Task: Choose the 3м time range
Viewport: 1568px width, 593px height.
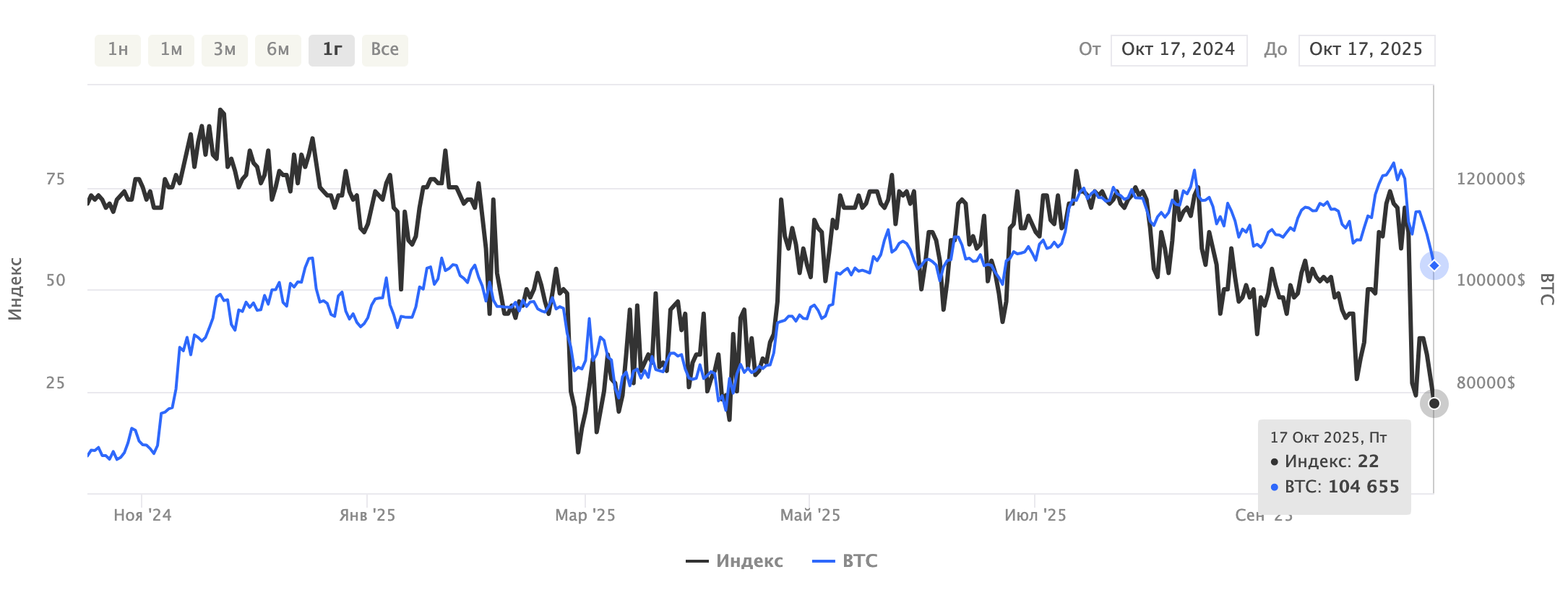Action: tap(225, 50)
